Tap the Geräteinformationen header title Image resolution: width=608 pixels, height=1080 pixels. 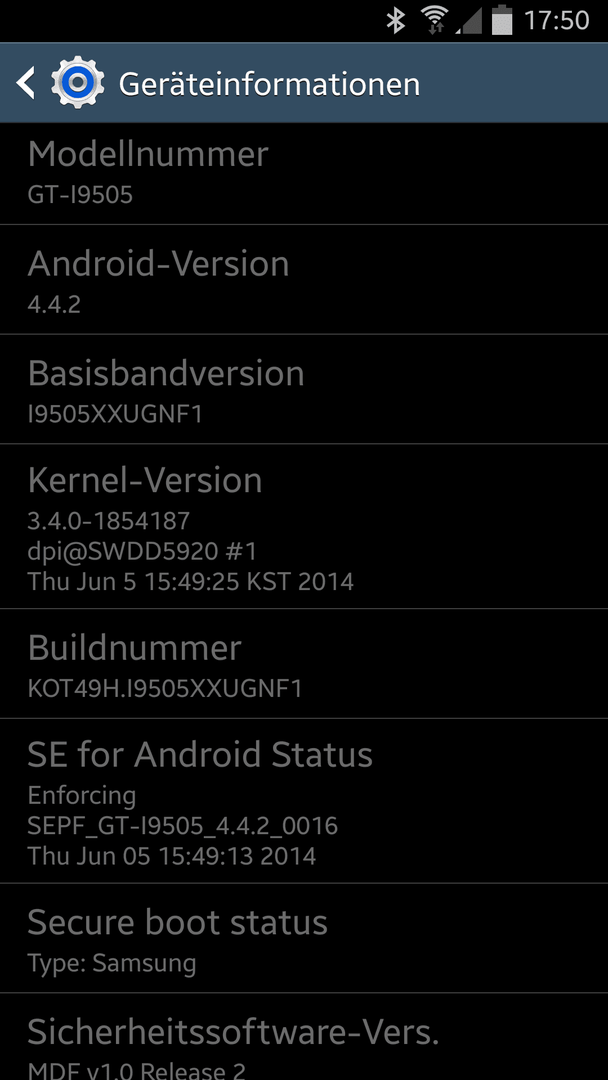[x=269, y=84]
